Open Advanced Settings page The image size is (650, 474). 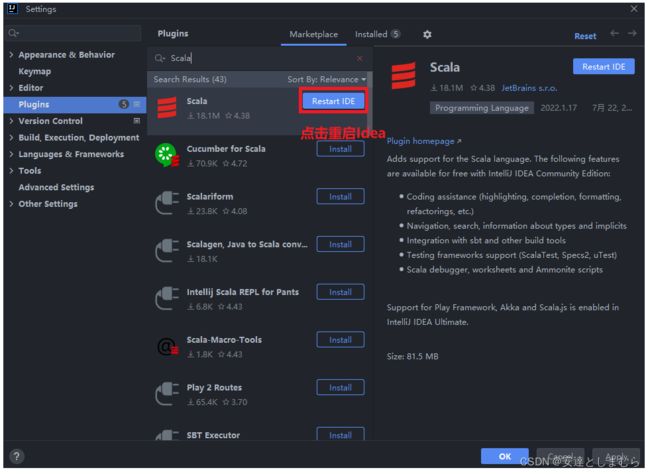click(56, 187)
